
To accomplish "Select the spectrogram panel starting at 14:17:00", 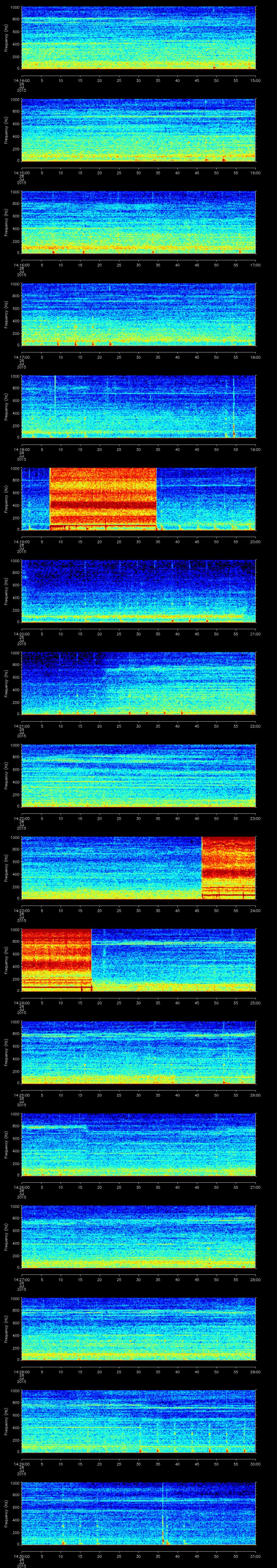I will pos(138,315).
